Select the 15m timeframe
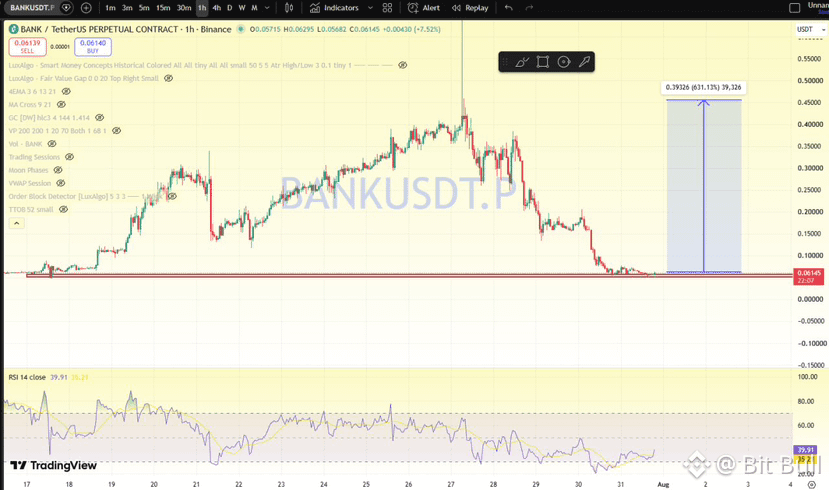829x490 pixels. tap(163, 8)
